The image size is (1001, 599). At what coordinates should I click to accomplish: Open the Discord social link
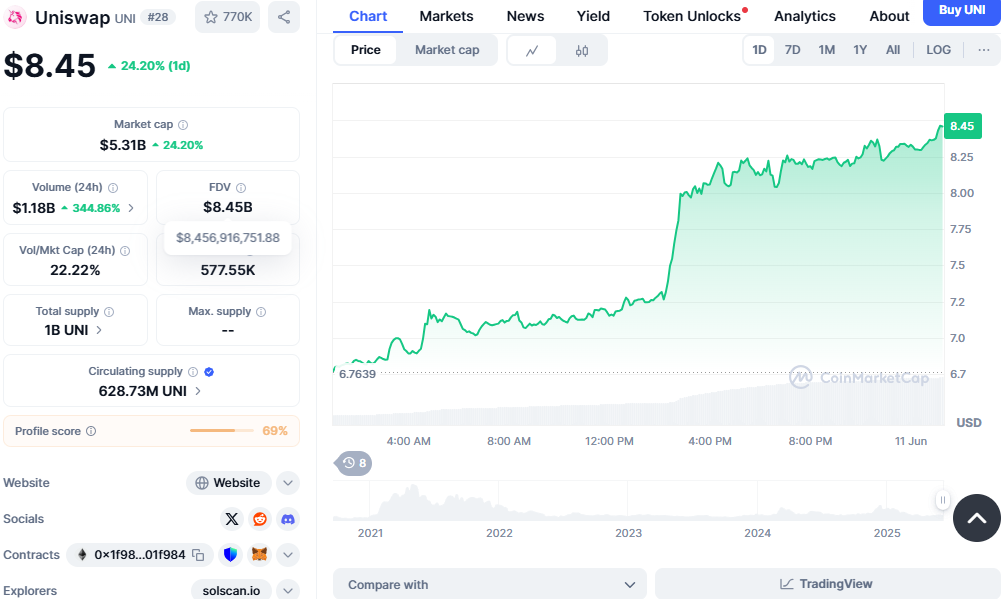pos(288,519)
